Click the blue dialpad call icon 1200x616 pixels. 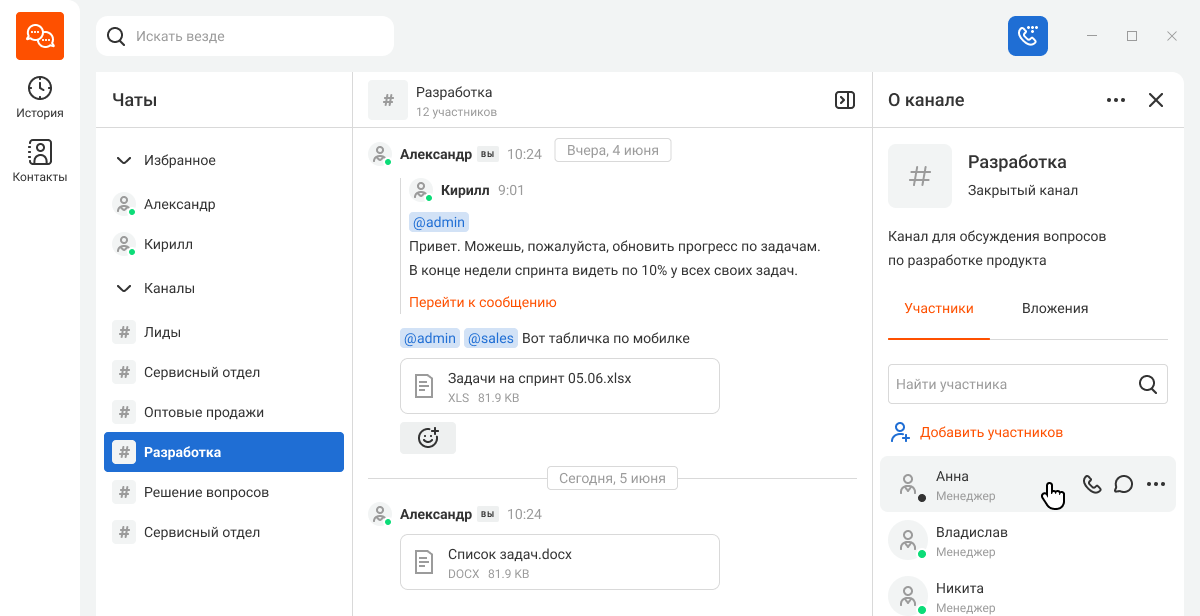click(x=1027, y=36)
